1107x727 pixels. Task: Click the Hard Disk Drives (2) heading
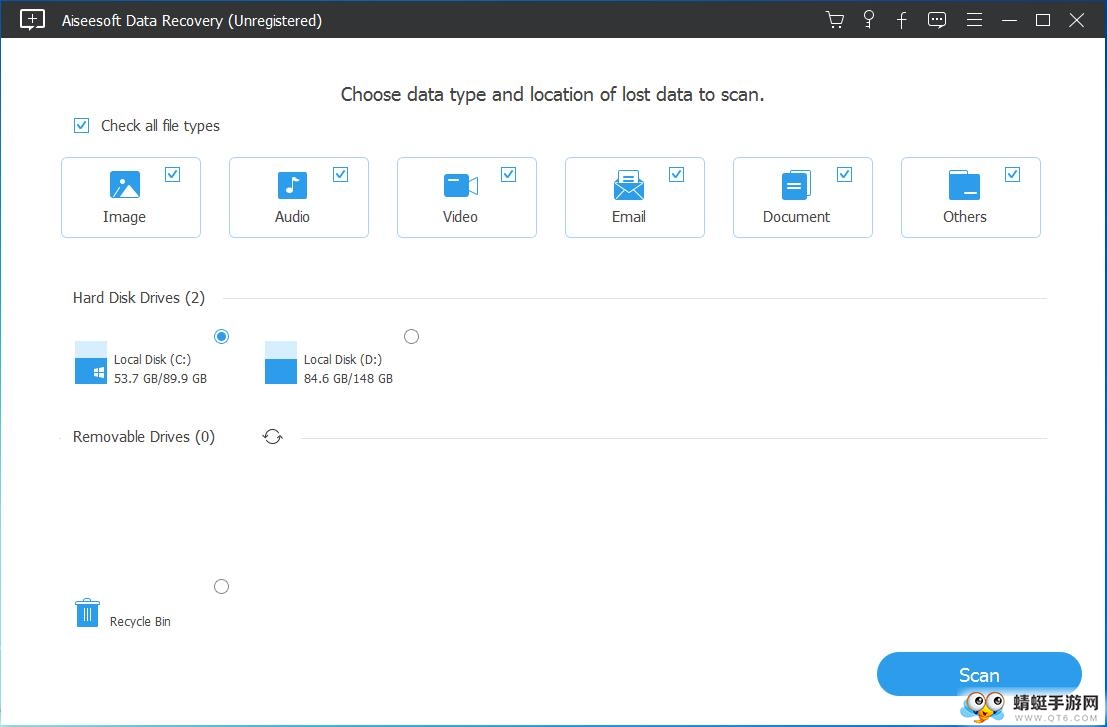click(139, 298)
